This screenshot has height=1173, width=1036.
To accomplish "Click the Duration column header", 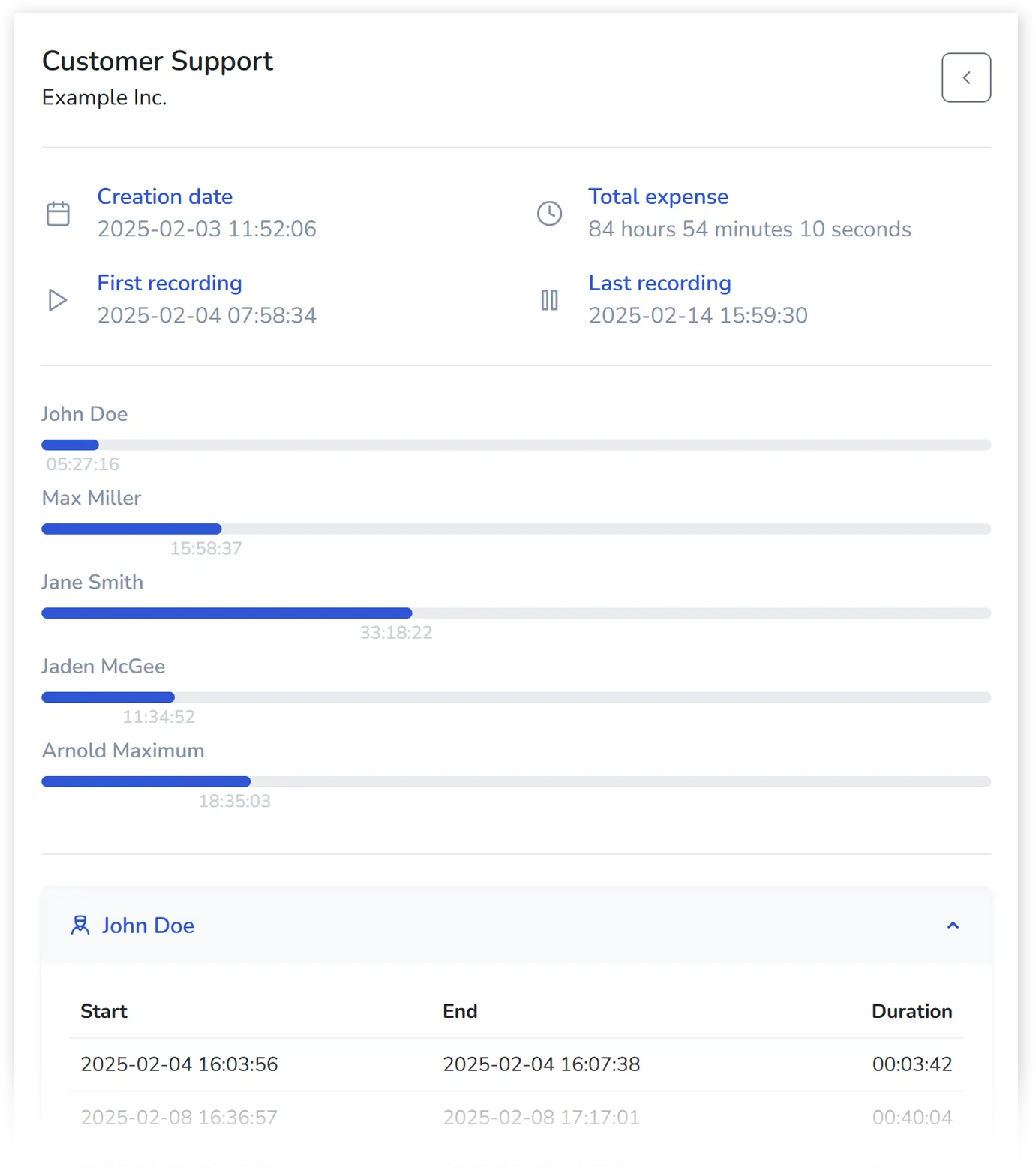I will point(911,1011).
